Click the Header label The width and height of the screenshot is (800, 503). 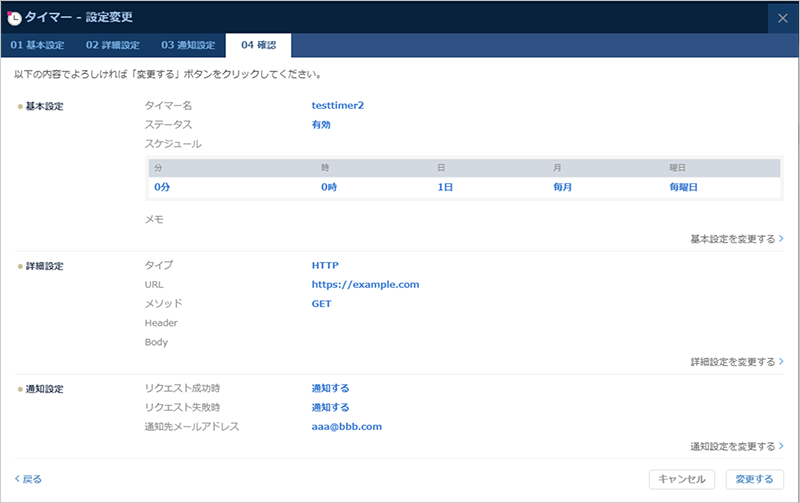[161, 323]
